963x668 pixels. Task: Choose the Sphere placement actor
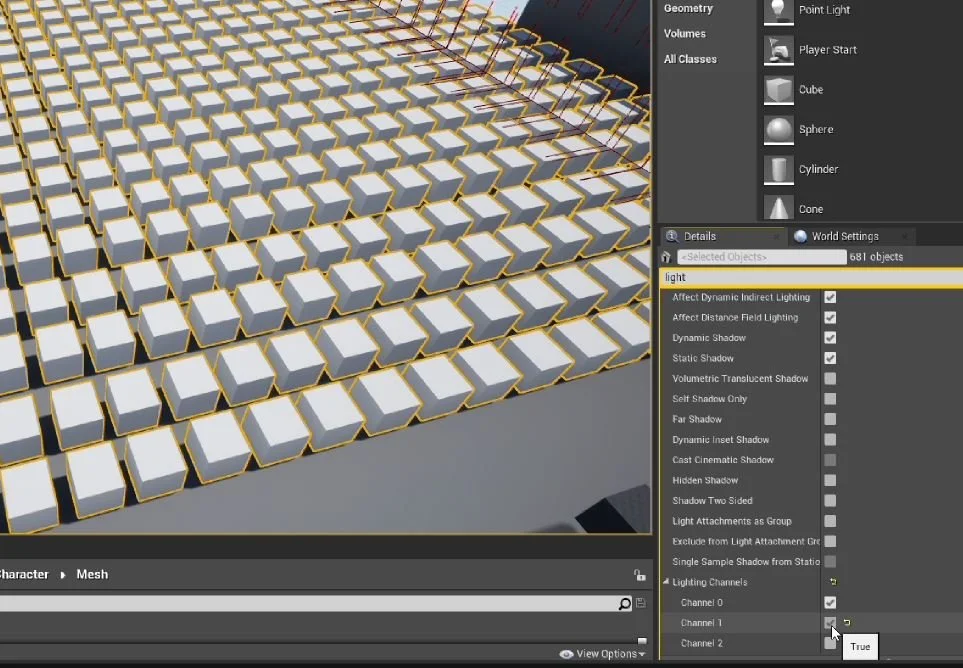pos(818,129)
